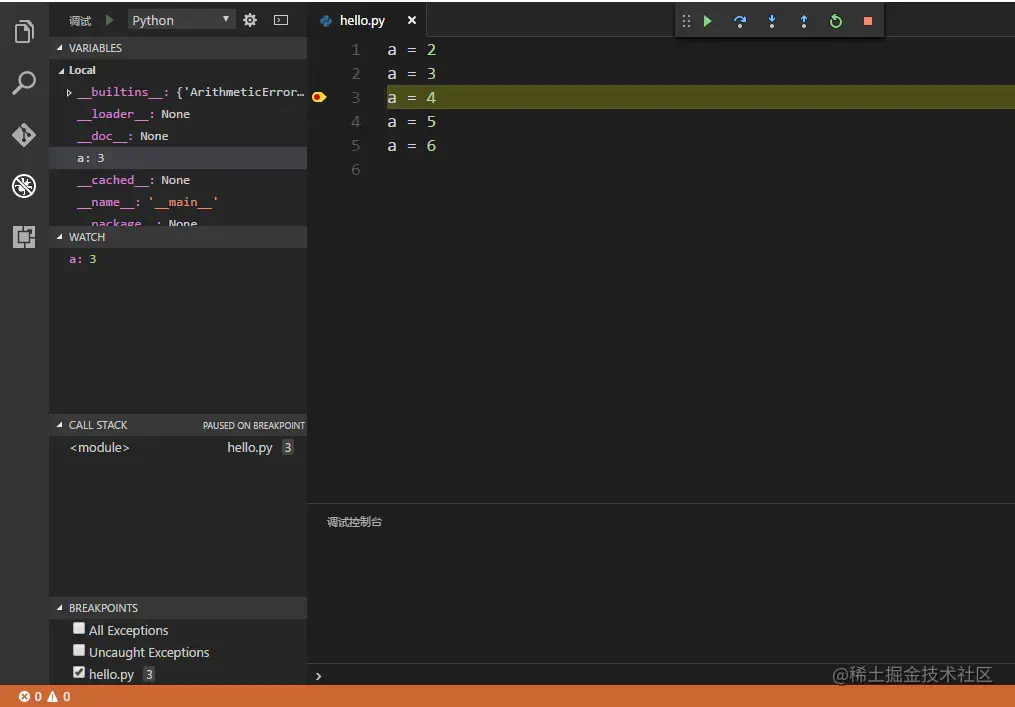The width and height of the screenshot is (1015, 707).
Task: Click code line a = 3
Action: [x=412, y=74]
